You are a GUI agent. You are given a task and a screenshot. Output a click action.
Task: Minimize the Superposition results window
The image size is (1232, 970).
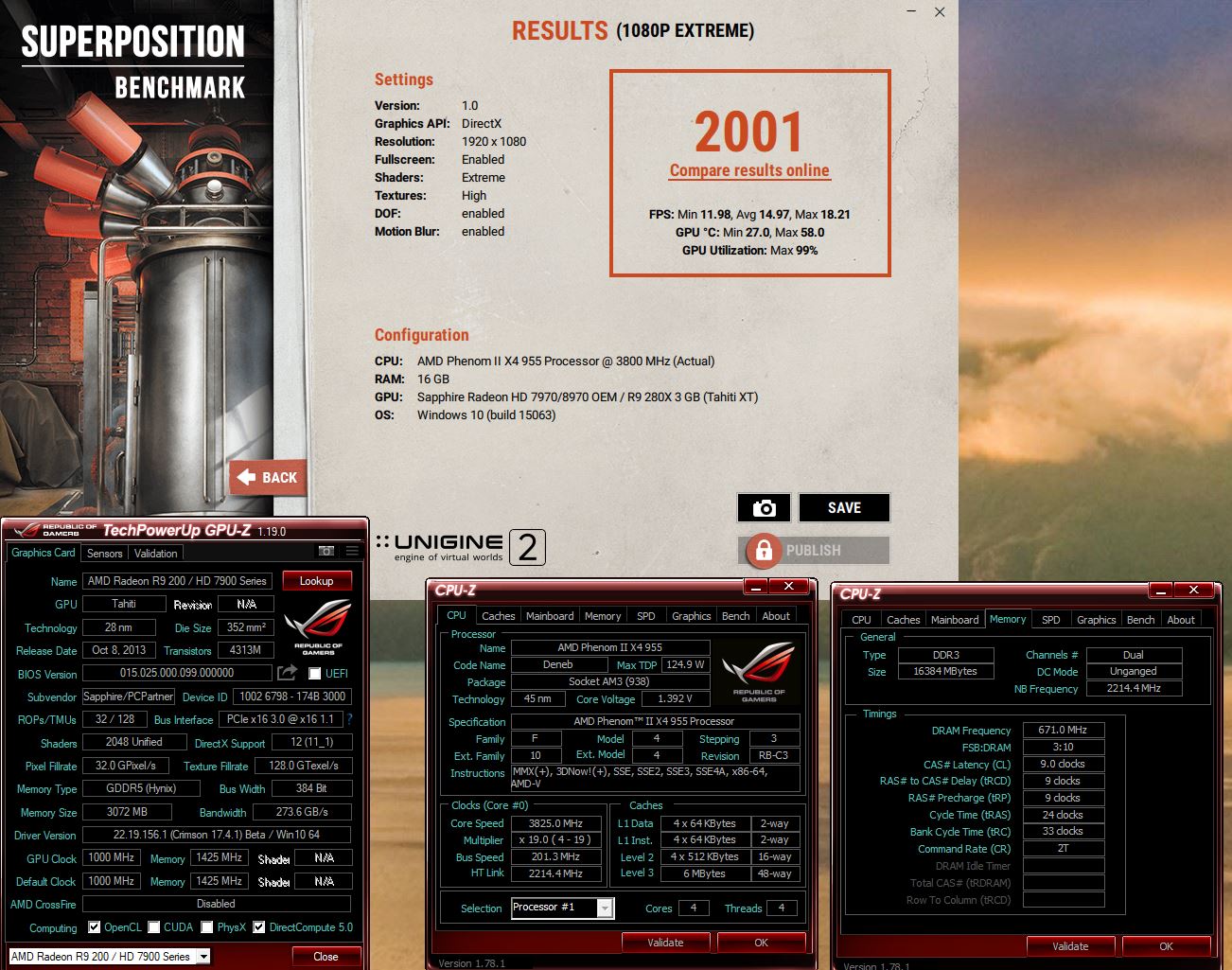coord(911,11)
